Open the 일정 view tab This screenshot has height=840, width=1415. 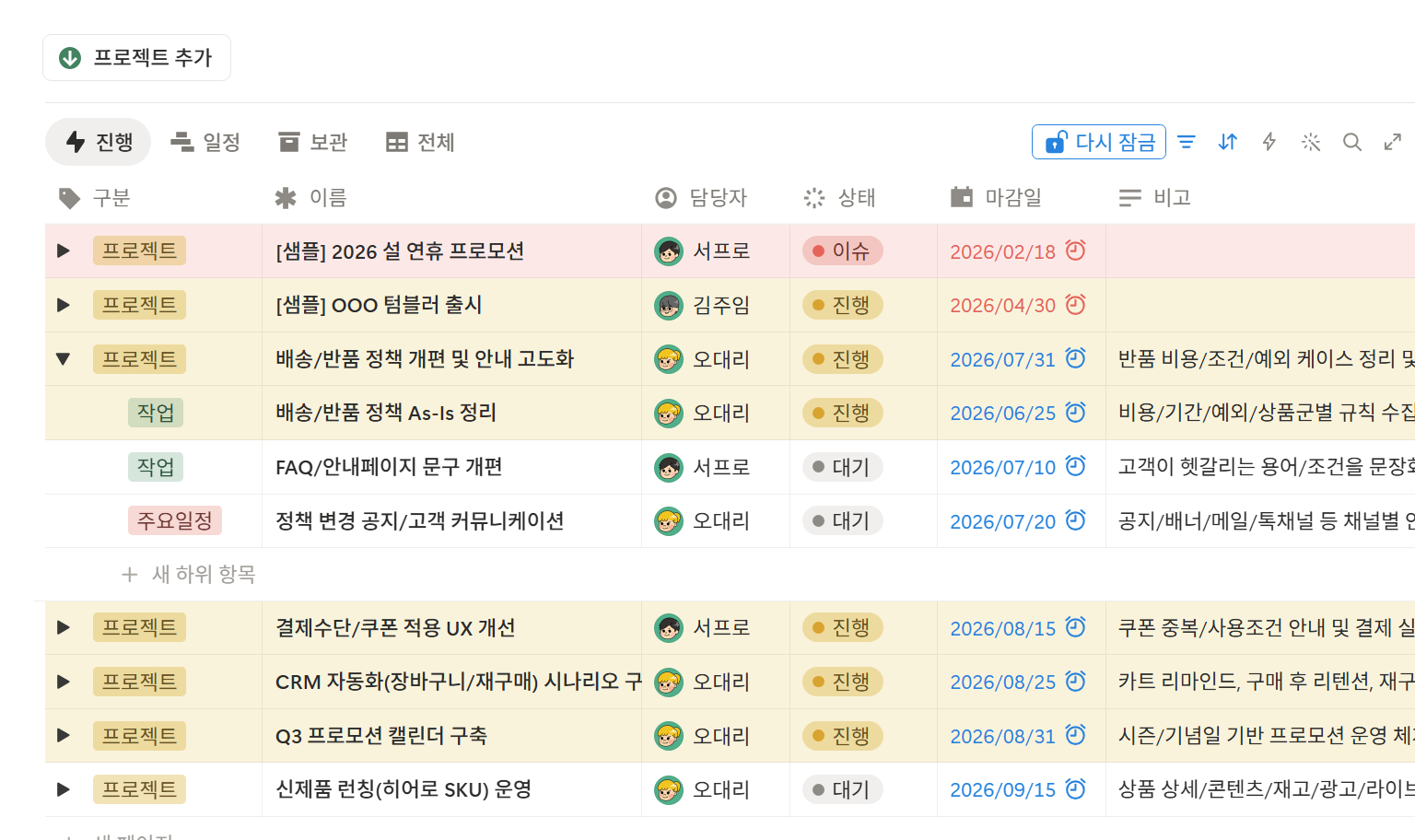(x=205, y=142)
